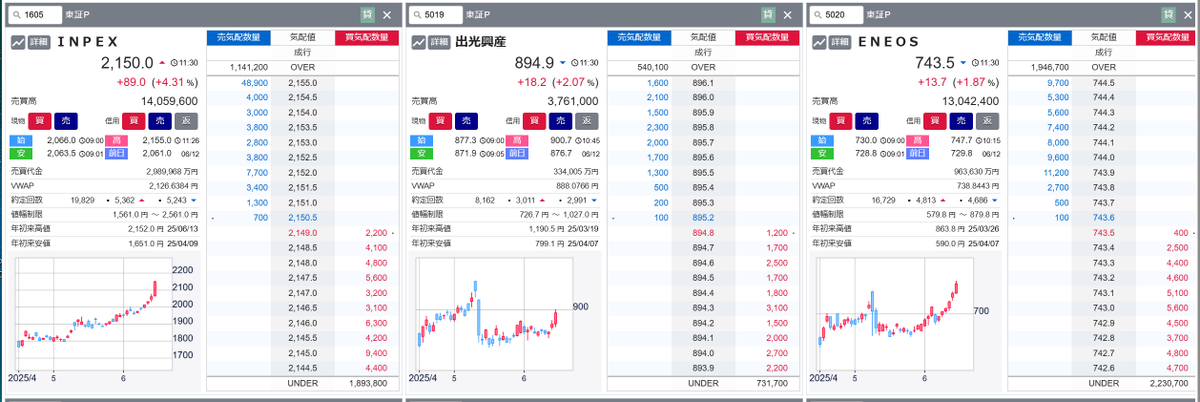This screenshot has width=1200, height=402.
Task: Close the INPEX 1605 panel
Action: pyautogui.click(x=387, y=15)
